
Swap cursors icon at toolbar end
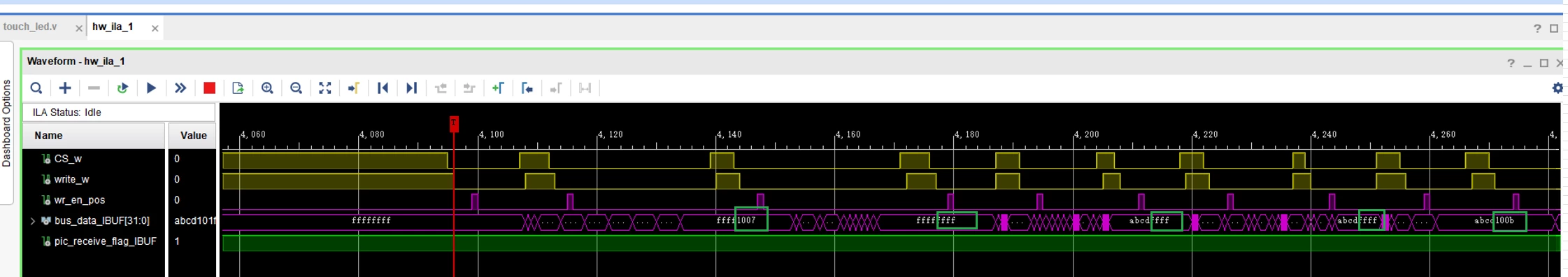pyautogui.click(x=585, y=88)
